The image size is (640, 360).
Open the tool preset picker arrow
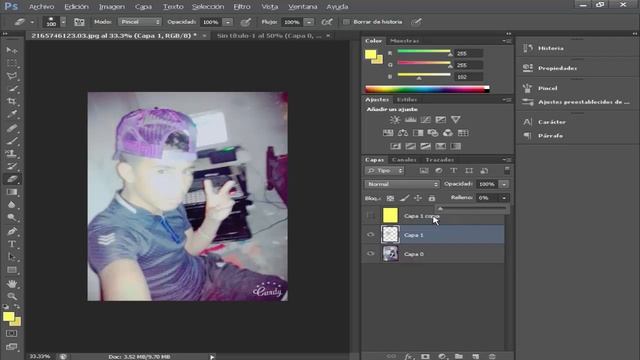[x=32, y=22]
